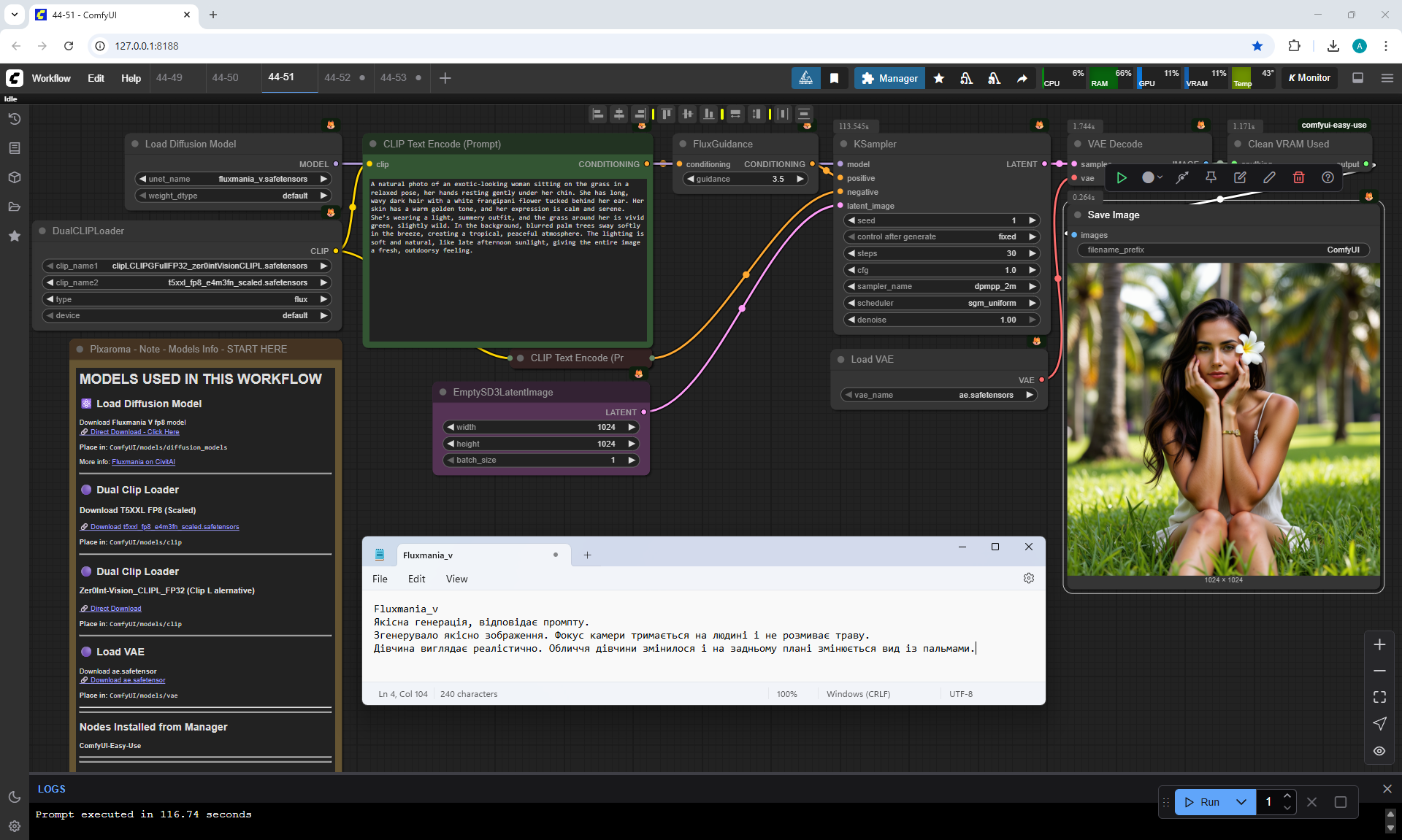This screenshot has width=1402, height=840.
Task: Open the workflows folder sidebar icon
Action: (x=14, y=207)
